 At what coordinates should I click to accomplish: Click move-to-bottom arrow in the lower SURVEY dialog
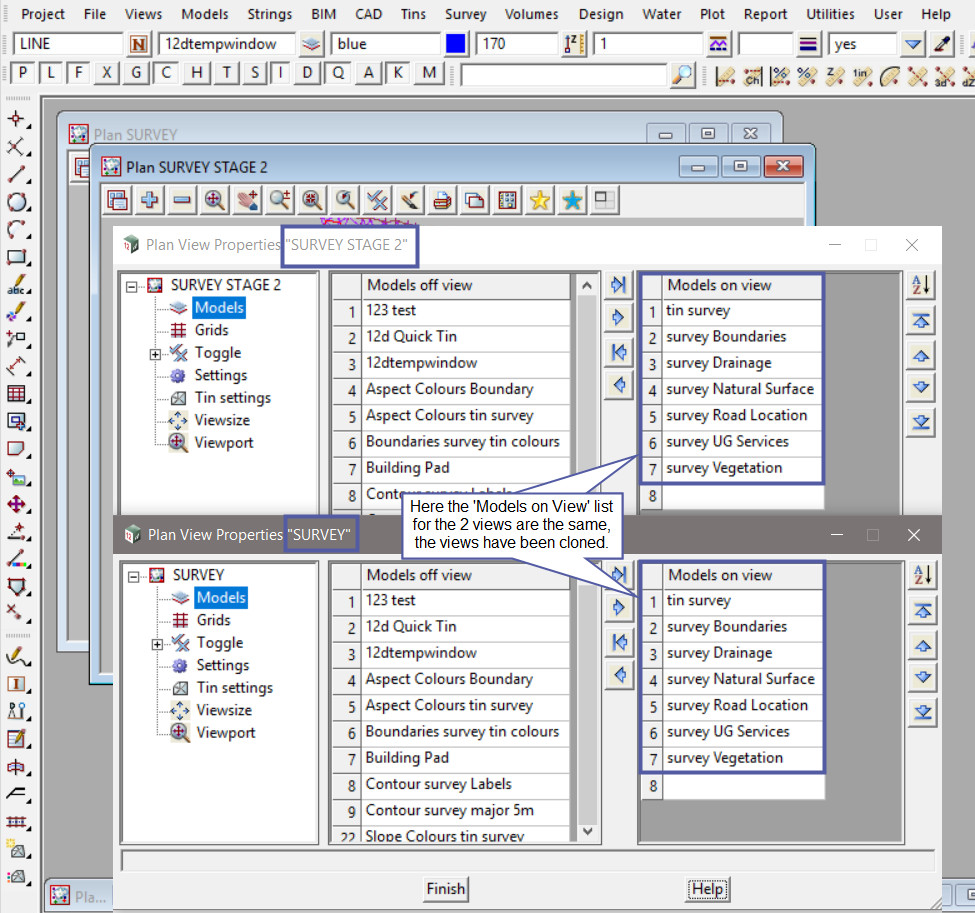coord(922,712)
